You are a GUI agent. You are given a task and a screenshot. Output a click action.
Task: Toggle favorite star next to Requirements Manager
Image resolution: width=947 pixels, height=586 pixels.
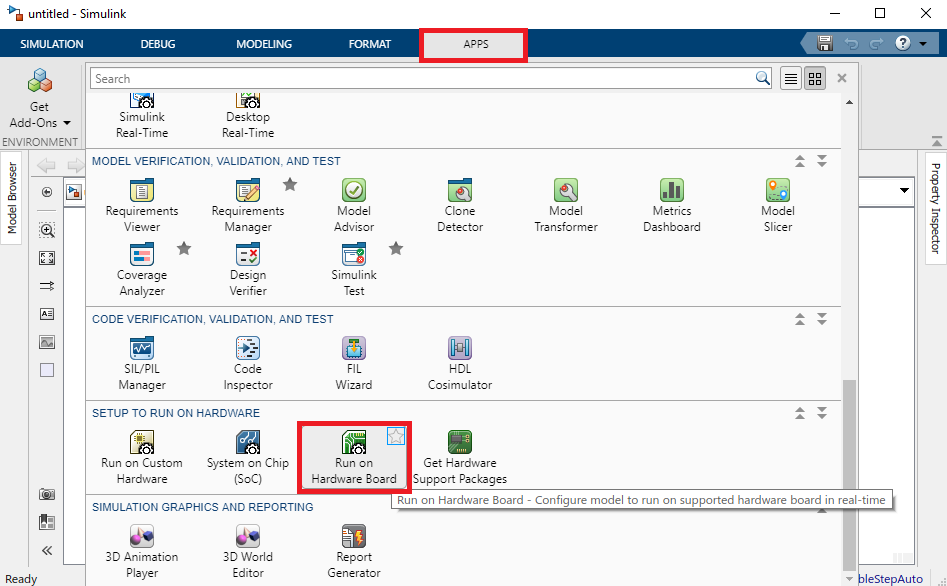point(290,184)
